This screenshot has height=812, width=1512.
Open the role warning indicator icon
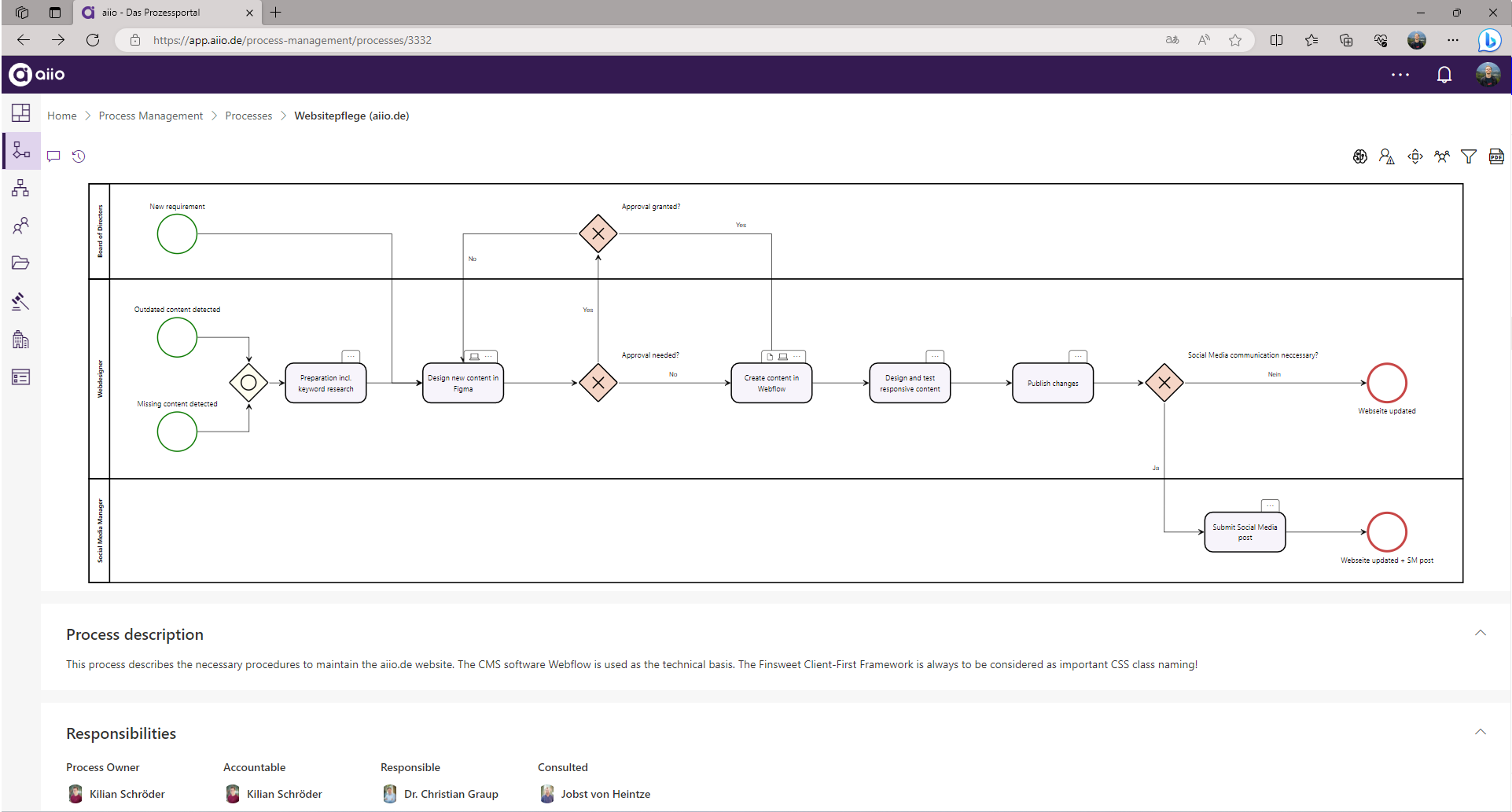click(1386, 156)
